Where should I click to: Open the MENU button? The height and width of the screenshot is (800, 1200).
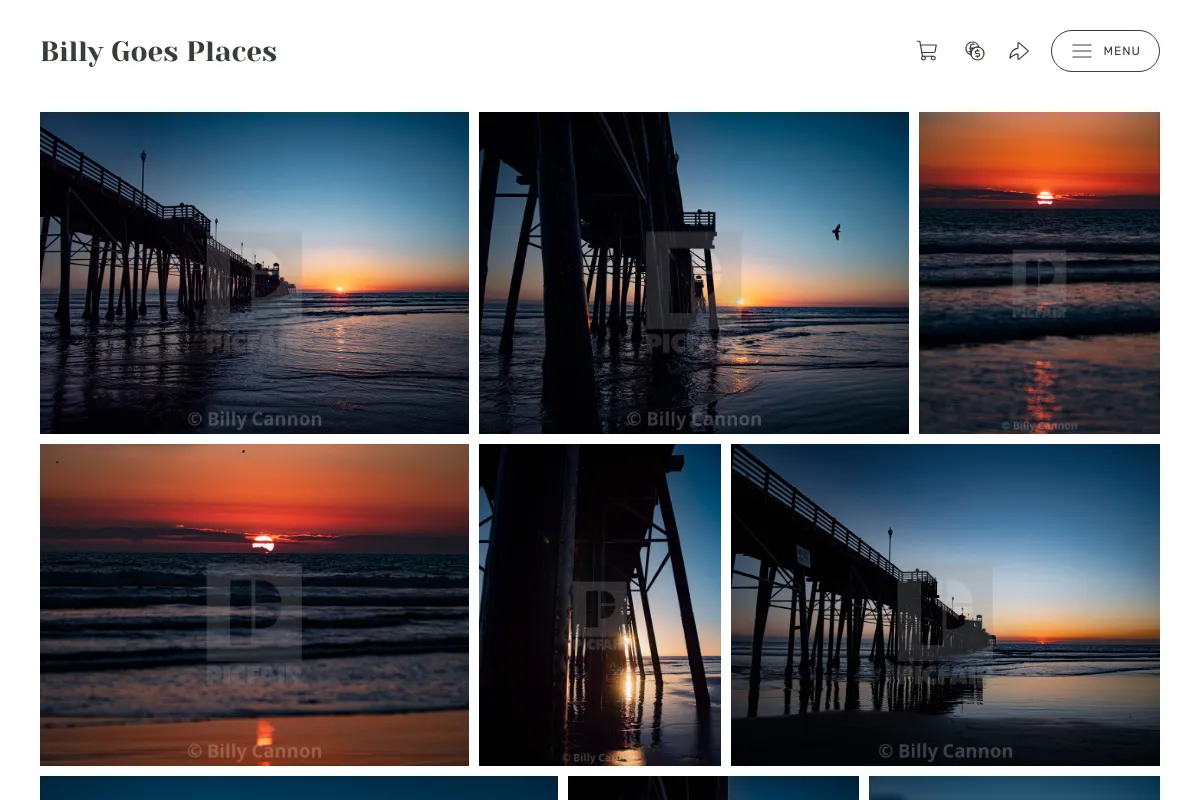[1105, 51]
